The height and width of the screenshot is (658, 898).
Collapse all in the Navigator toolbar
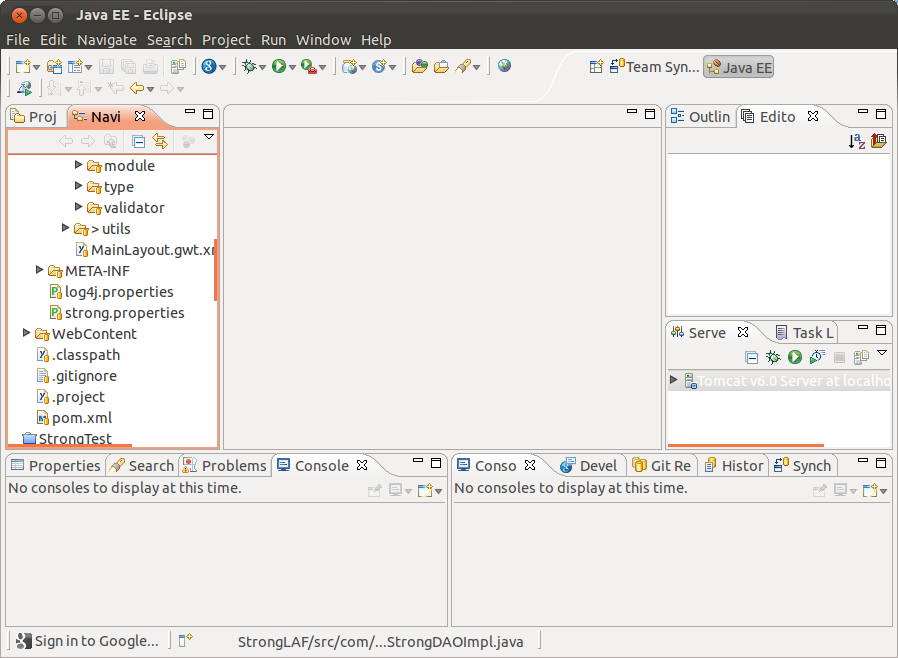click(139, 142)
